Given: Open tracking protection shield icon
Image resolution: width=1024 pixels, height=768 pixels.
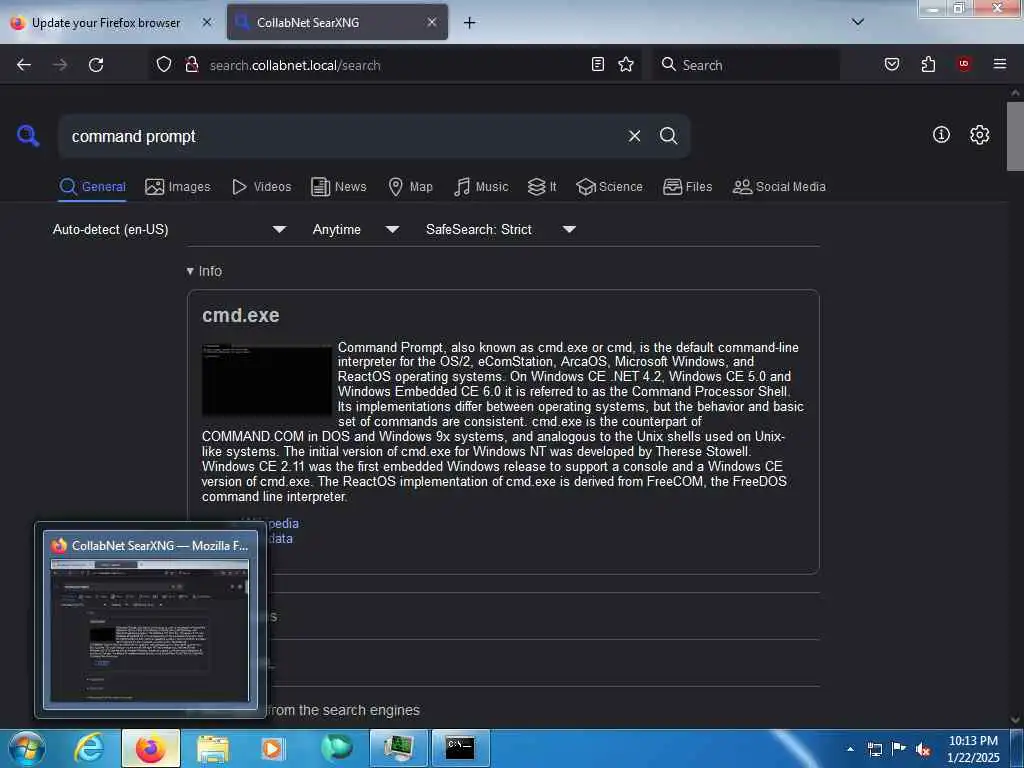Looking at the screenshot, I should pyautogui.click(x=164, y=64).
